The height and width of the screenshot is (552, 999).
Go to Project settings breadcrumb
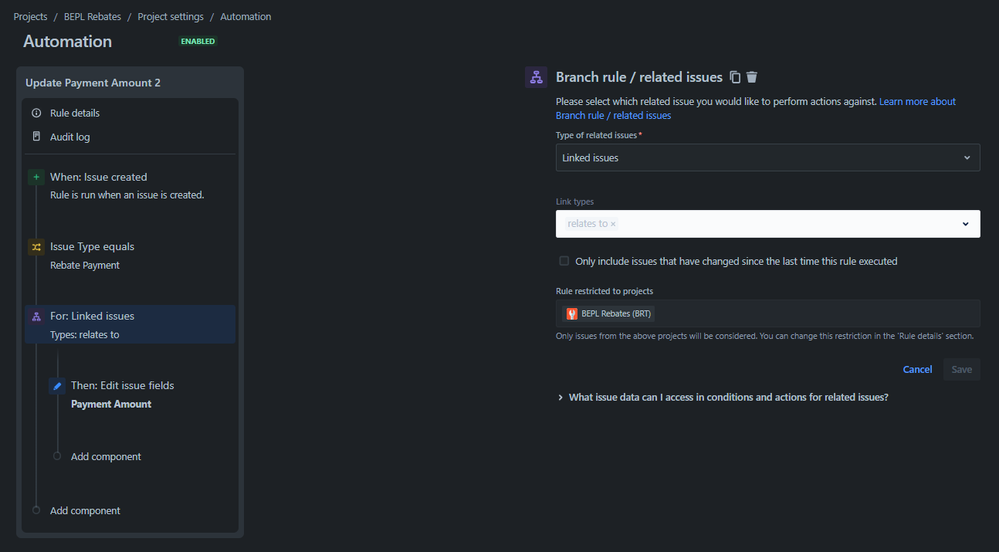[x=171, y=17]
